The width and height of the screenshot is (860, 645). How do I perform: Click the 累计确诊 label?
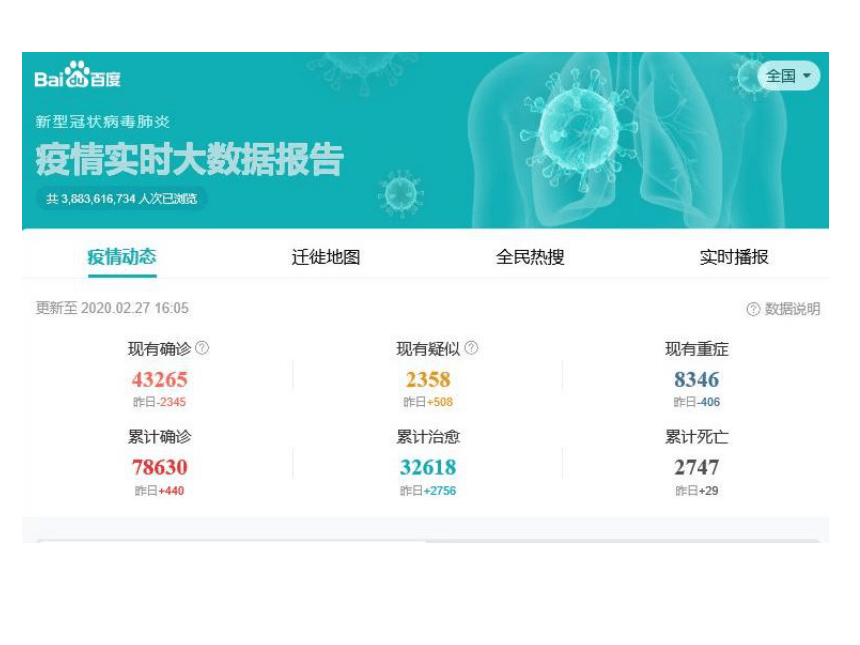pos(160,437)
